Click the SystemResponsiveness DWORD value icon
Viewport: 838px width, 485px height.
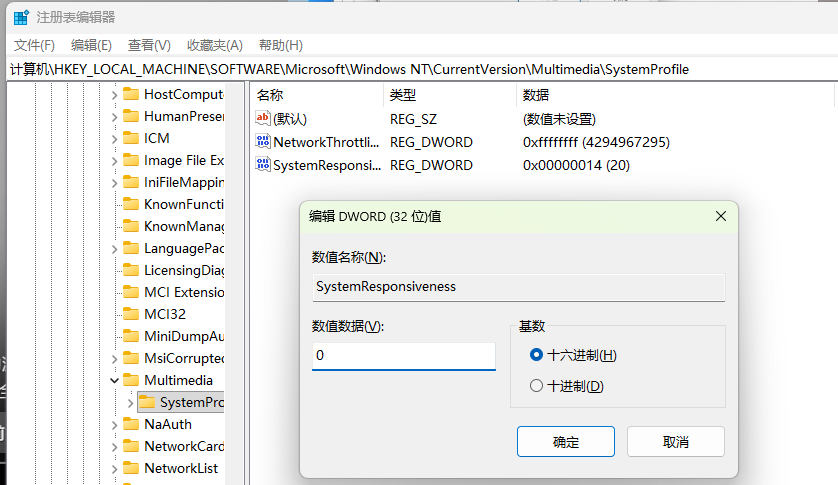(262, 165)
